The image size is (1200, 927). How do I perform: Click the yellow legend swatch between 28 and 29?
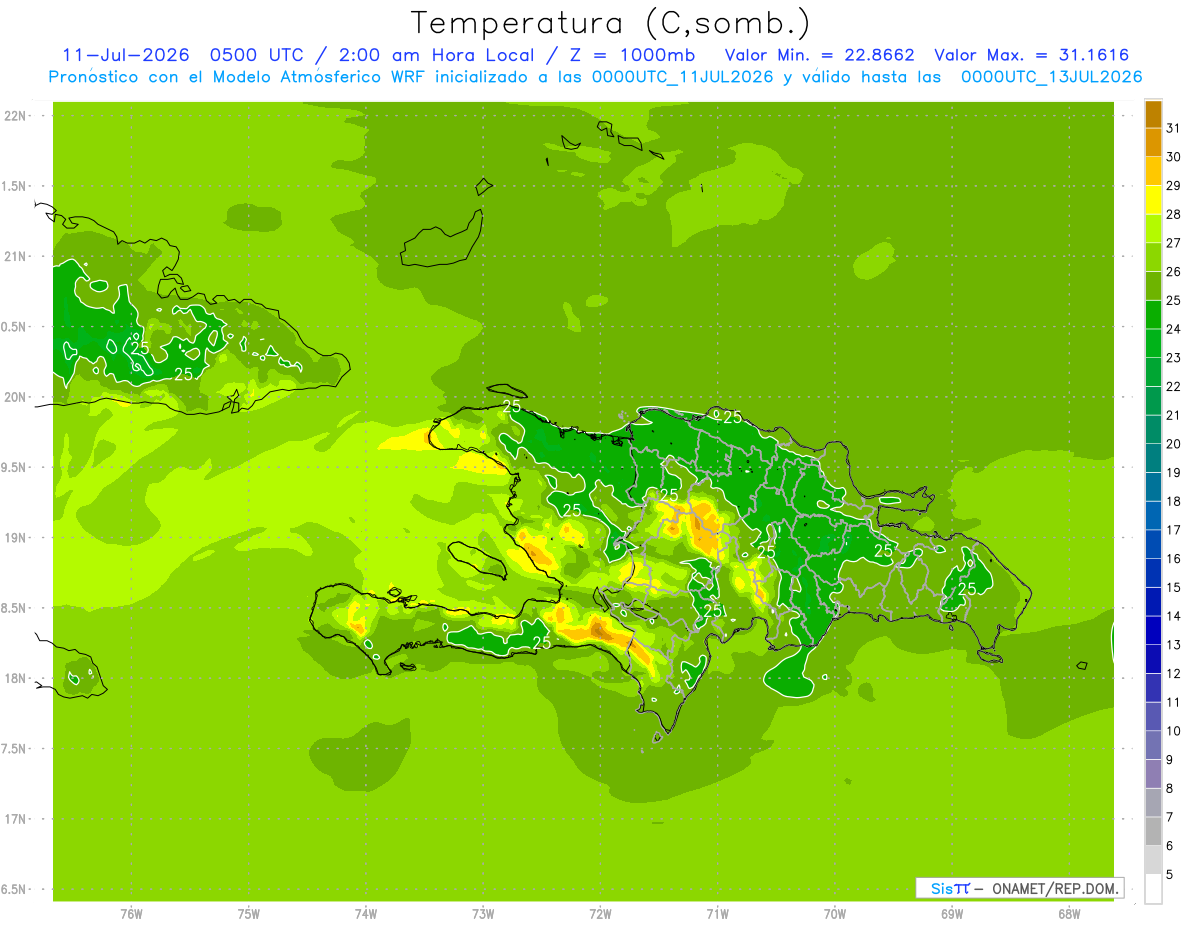coord(1153,200)
